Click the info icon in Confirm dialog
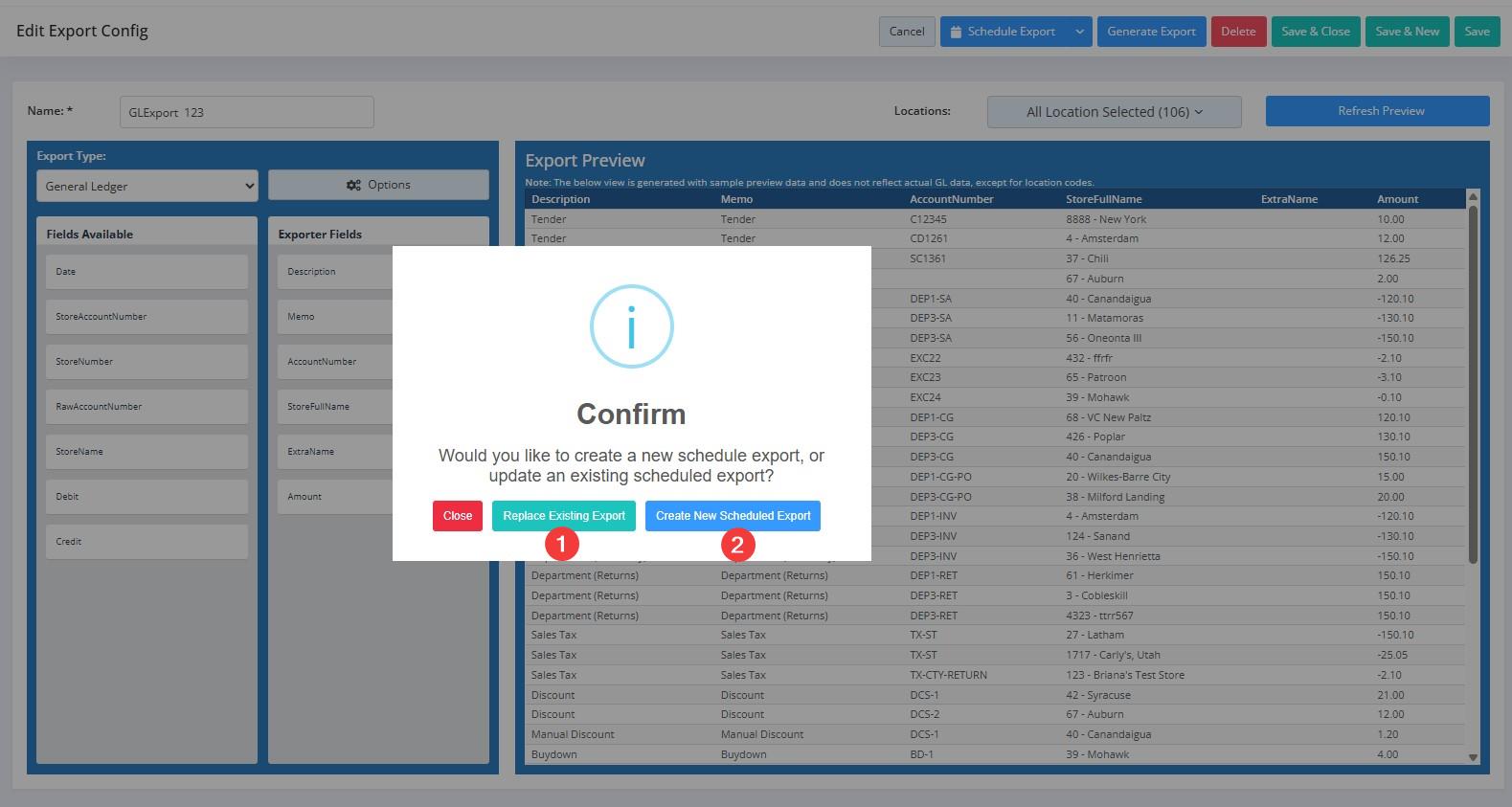 (x=631, y=326)
